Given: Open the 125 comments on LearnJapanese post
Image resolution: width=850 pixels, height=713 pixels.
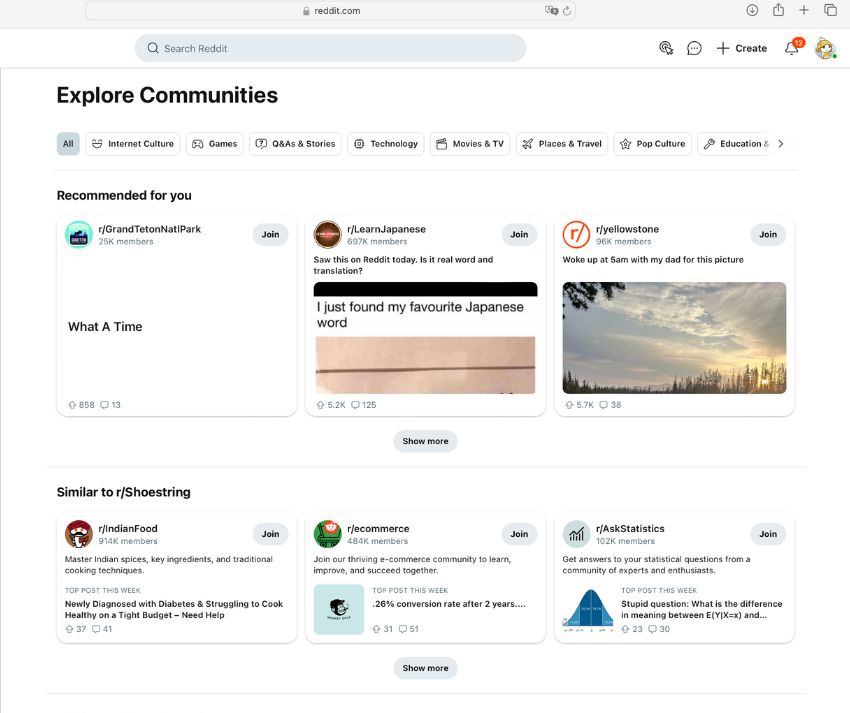Looking at the screenshot, I should [x=363, y=405].
